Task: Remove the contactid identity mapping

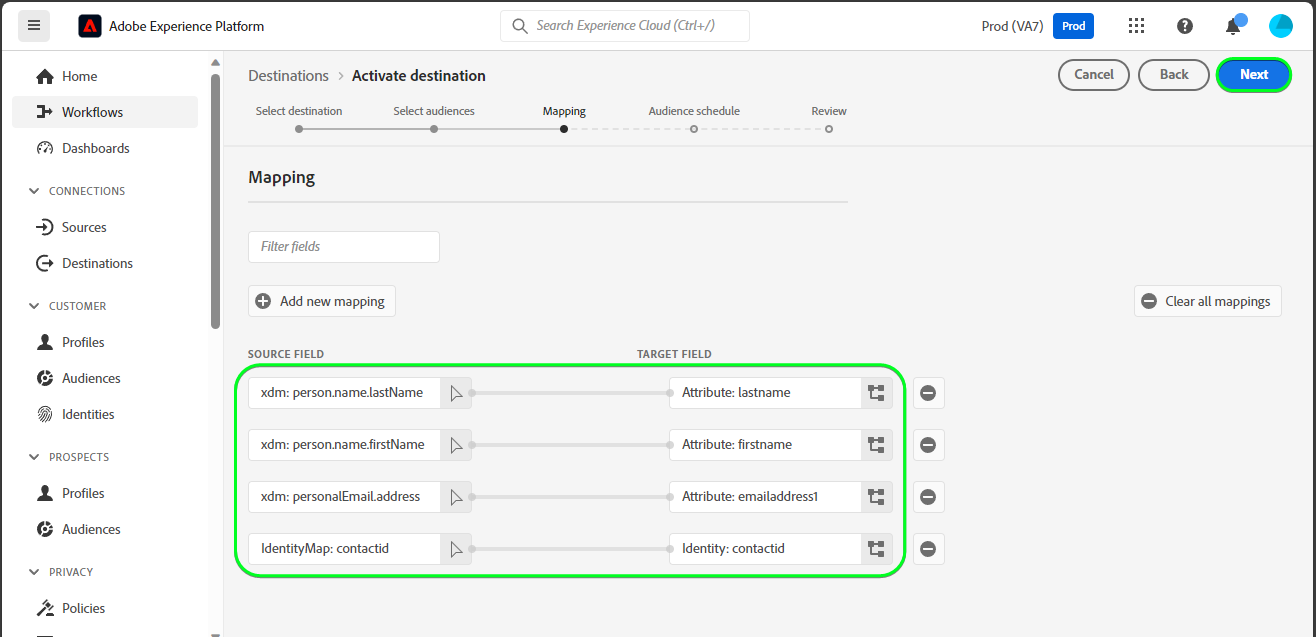Action: pyautogui.click(x=928, y=549)
